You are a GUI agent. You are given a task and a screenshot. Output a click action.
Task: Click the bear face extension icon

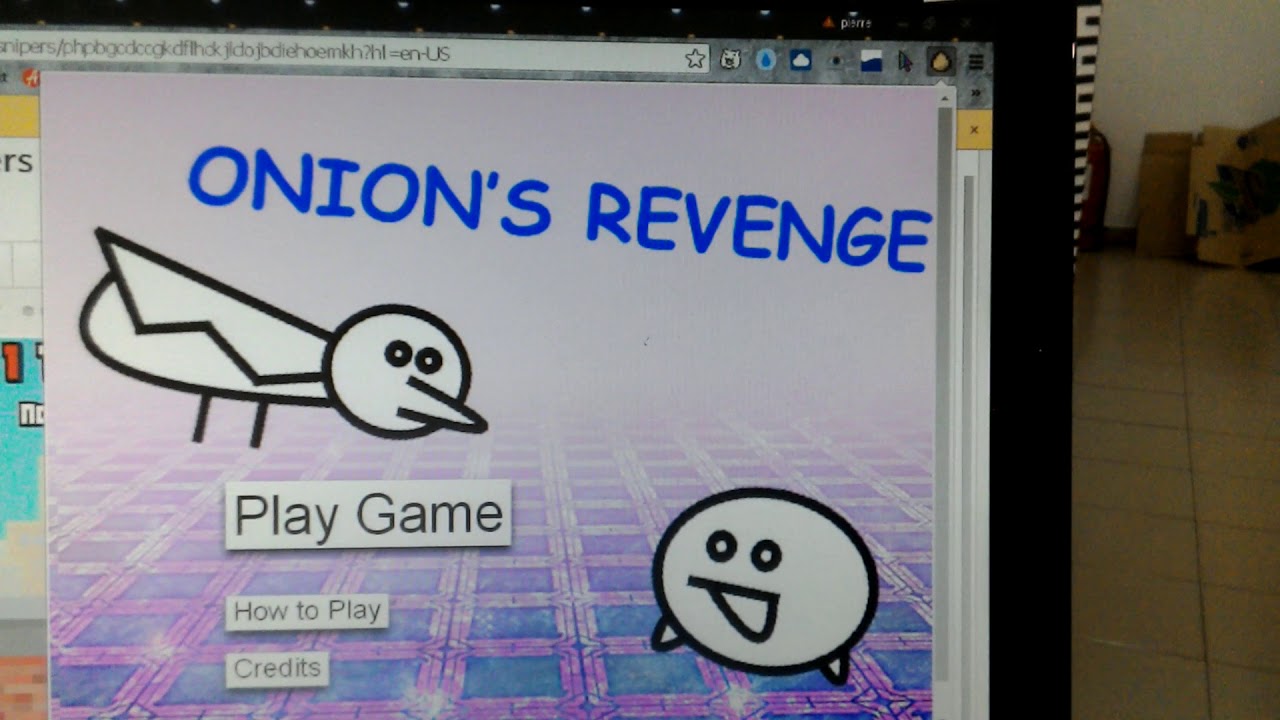click(x=730, y=61)
